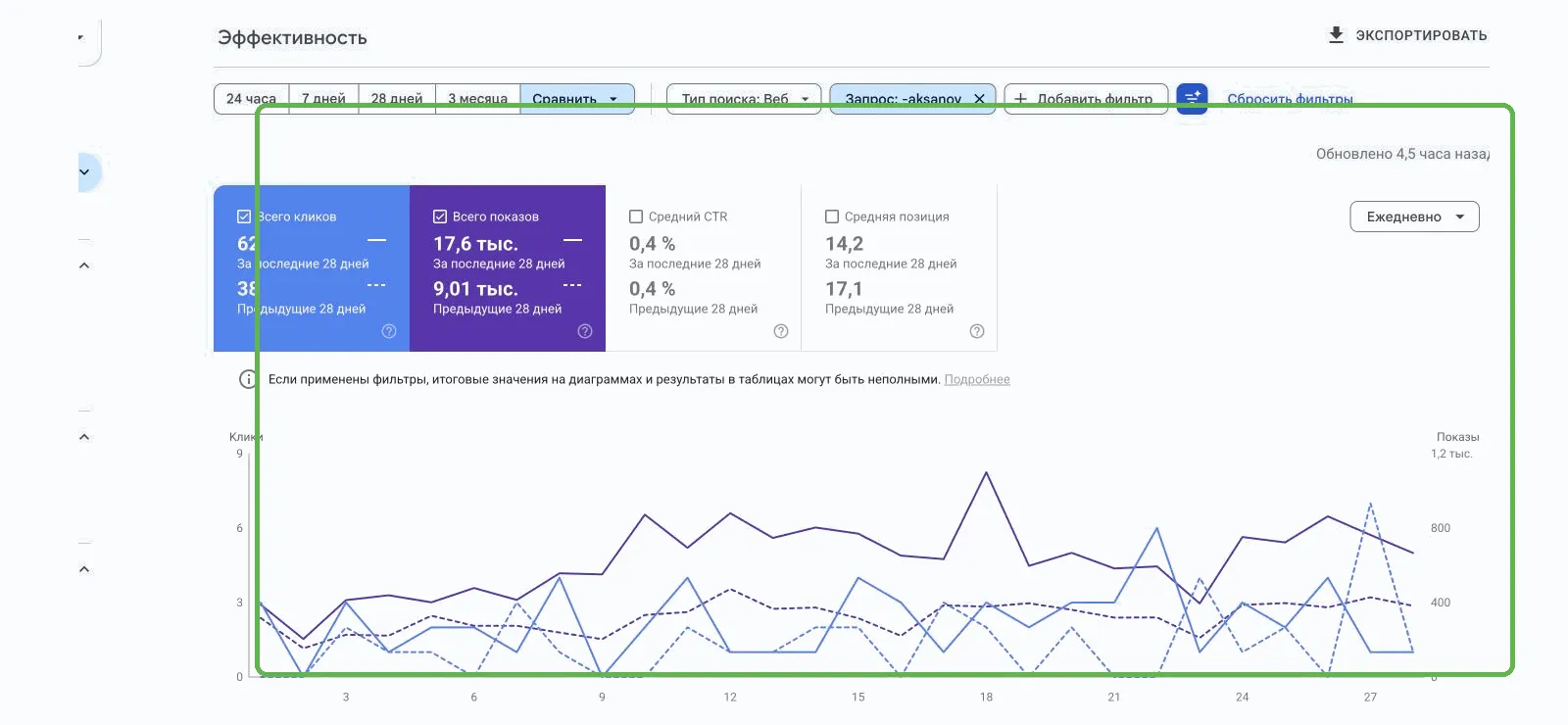Image resolution: width=1568 pixels, height=725 pixels.
Task: Click the "Эффективность" page heading
Action: tap(292, 38)
